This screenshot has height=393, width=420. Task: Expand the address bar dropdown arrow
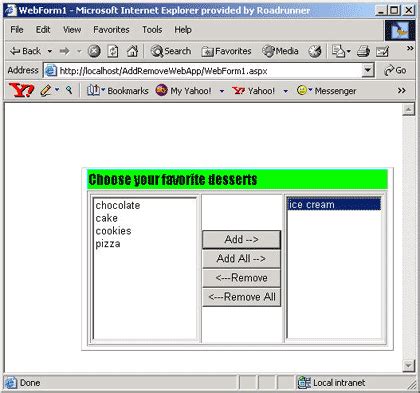click(x=368, y=71)
